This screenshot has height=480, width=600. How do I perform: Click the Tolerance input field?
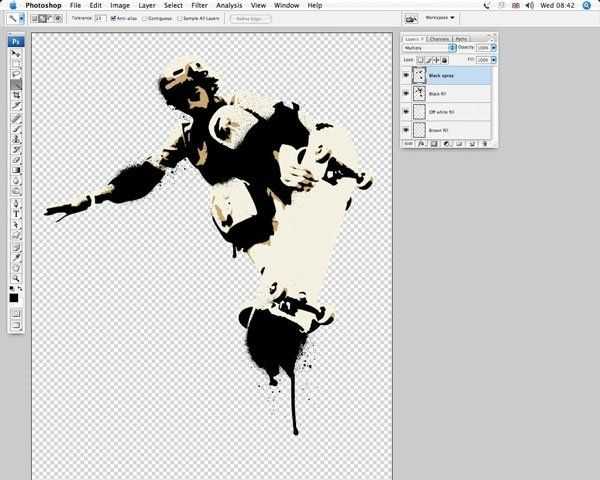coord(100,18)
